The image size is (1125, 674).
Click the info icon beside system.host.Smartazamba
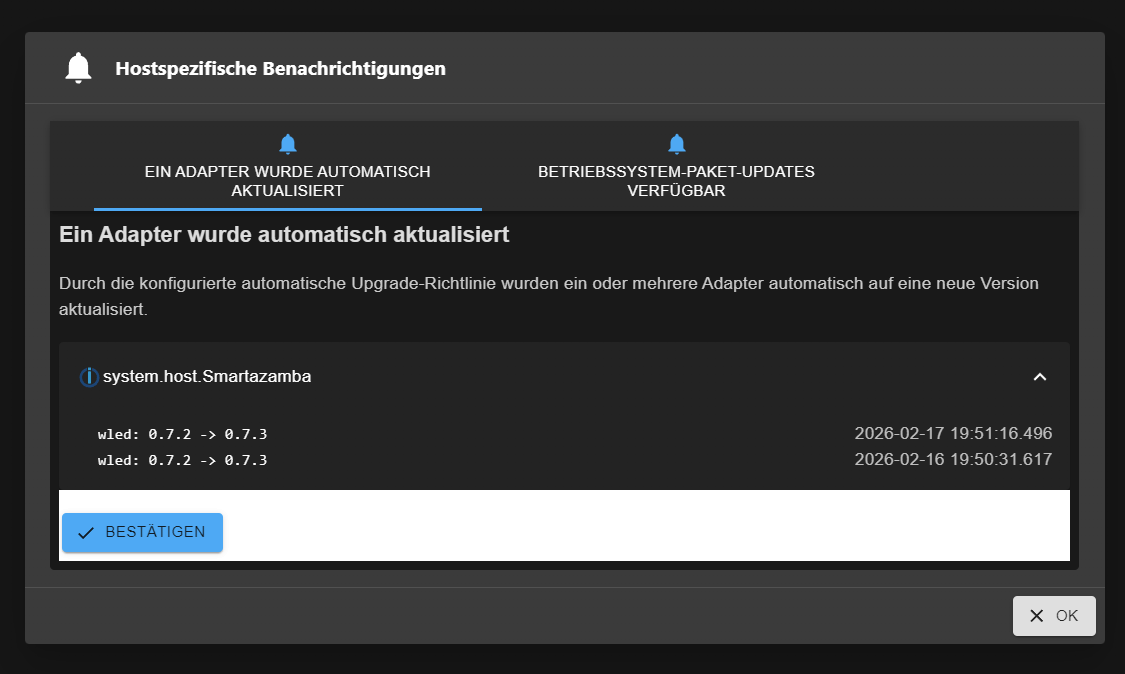coord(89,377)
